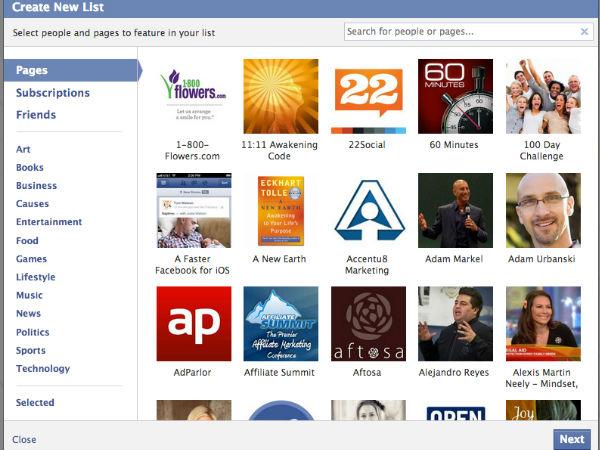Show the Selected items list
The image size is (600, 450).
coord(35,403)
